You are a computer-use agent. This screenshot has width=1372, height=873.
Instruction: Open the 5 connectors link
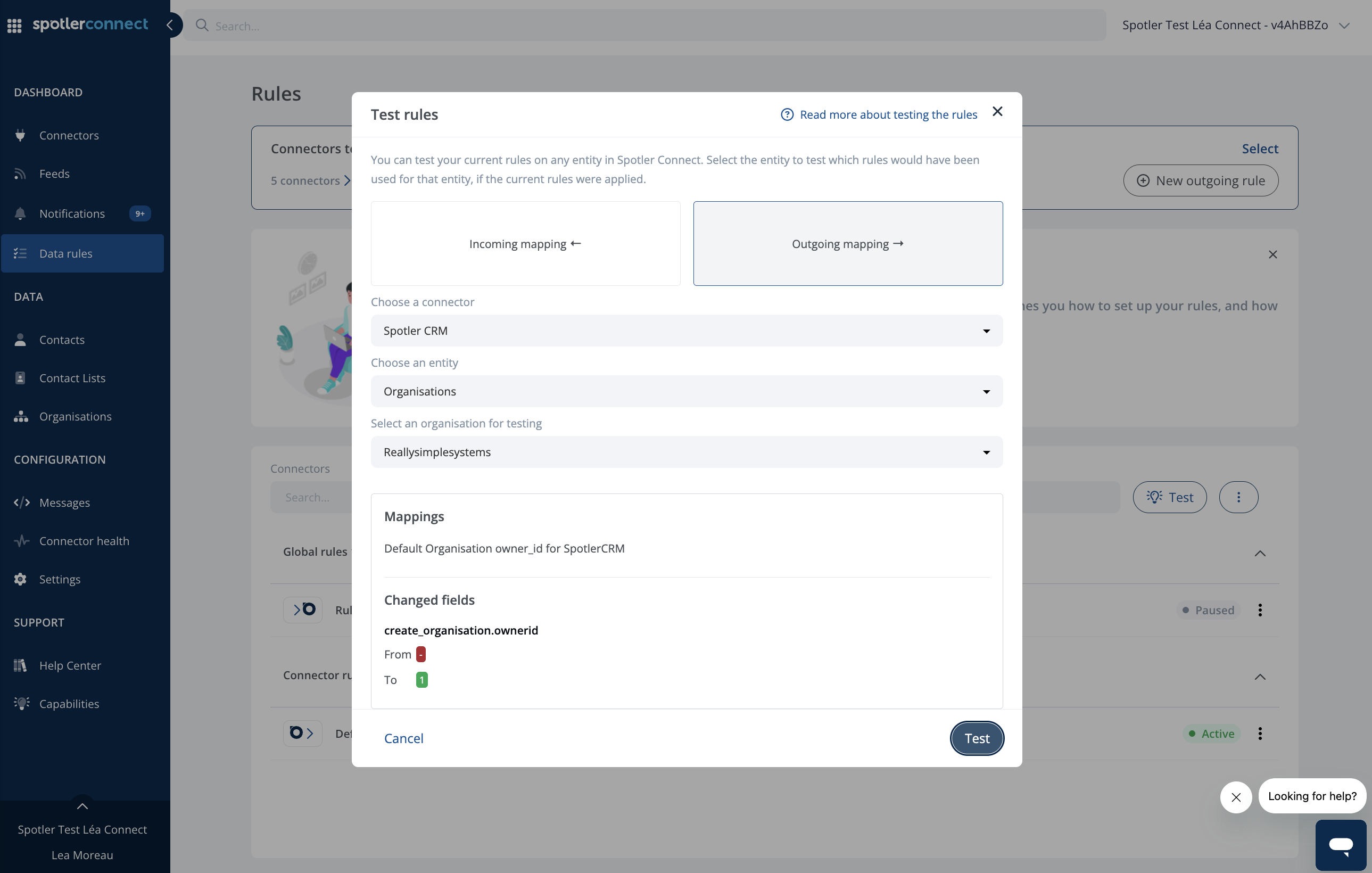(310, 180)
